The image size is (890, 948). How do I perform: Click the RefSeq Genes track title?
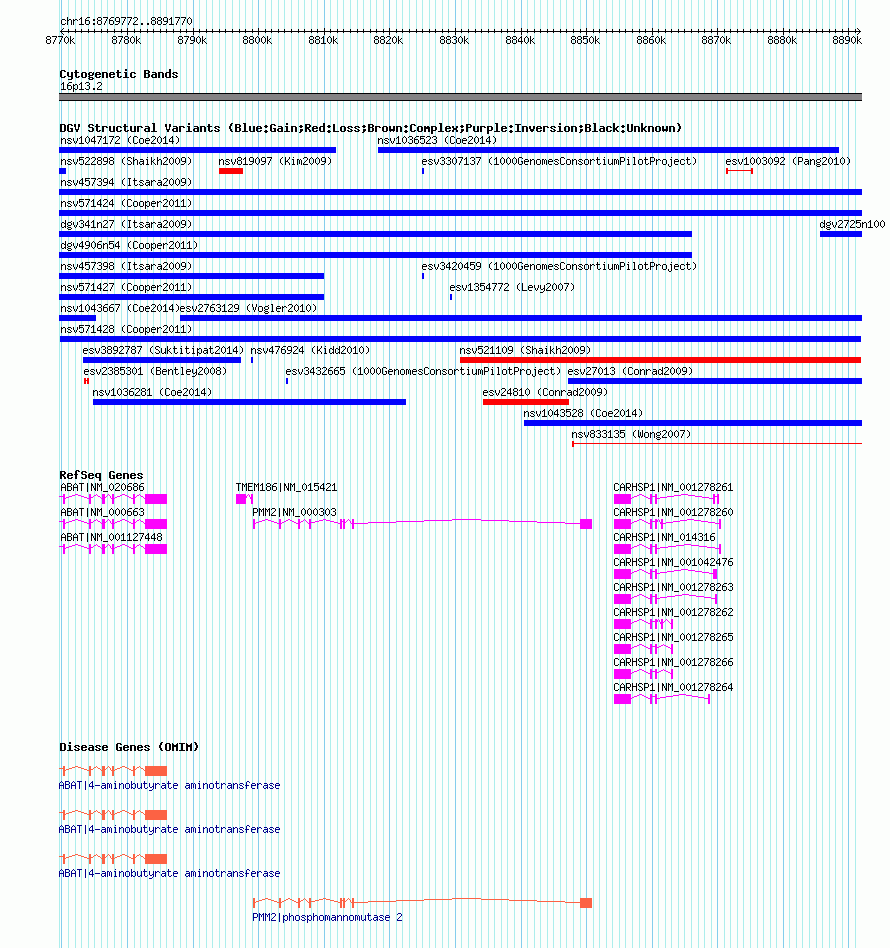101,475
